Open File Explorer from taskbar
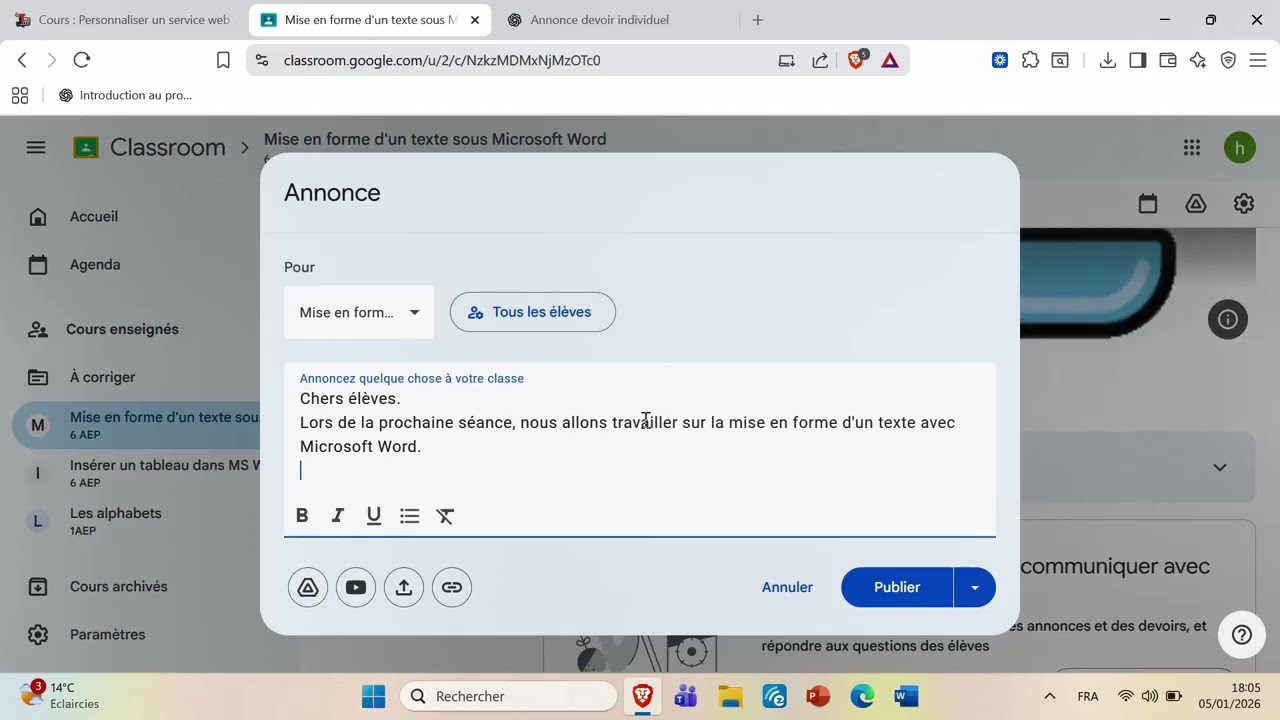Viewport: 1280px width, 720px height. (730, 696)
